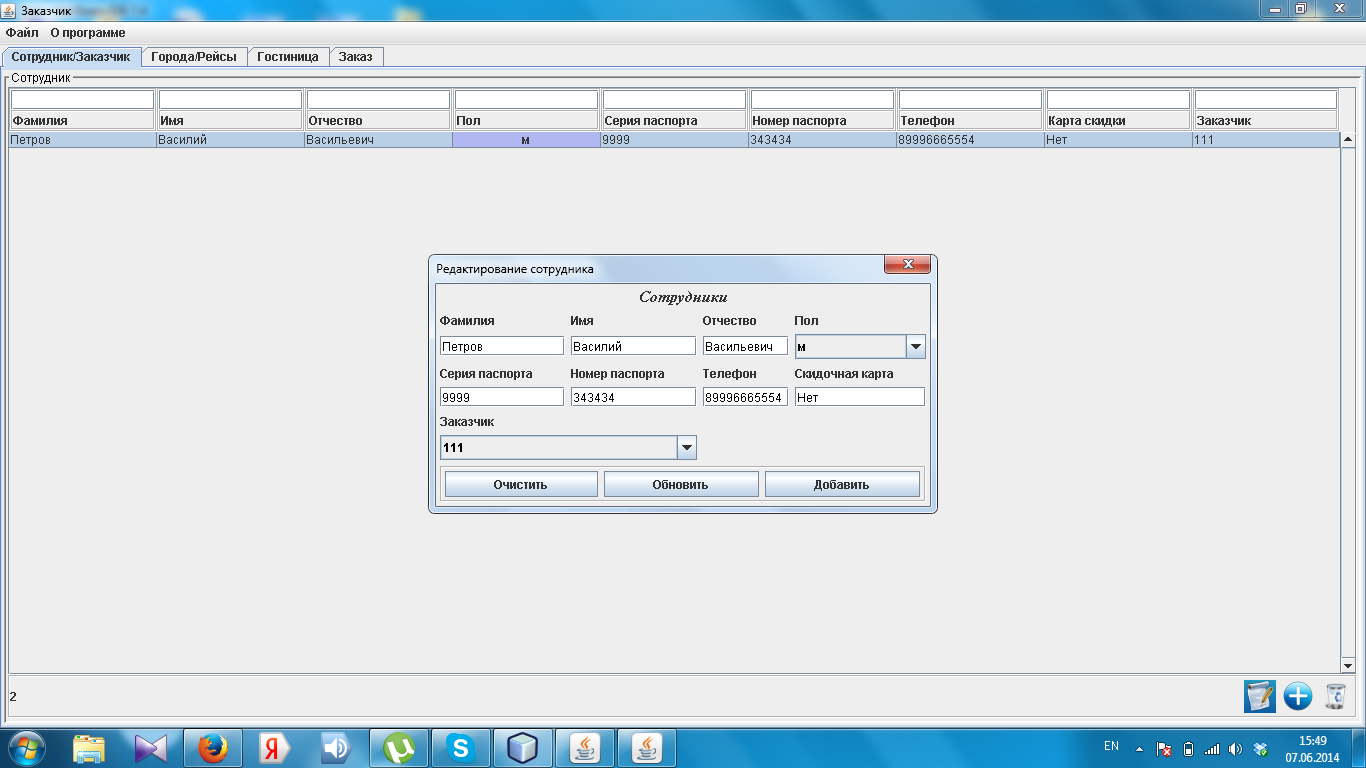Click the blue plus add record icon
This screenshot has height=768, width=1366.
[x=1298, y=696]
